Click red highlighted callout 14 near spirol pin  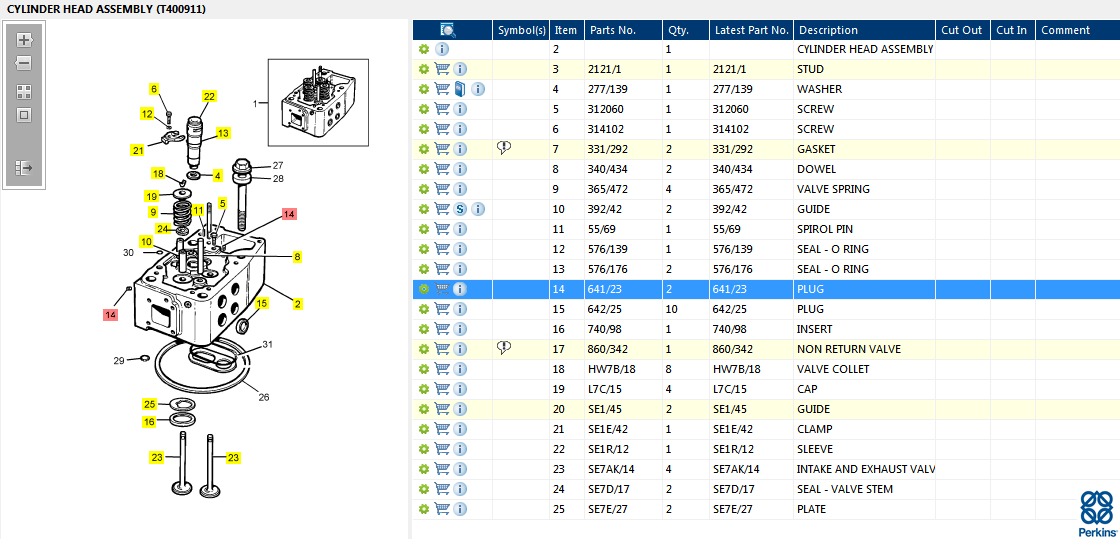click(289, 213)
